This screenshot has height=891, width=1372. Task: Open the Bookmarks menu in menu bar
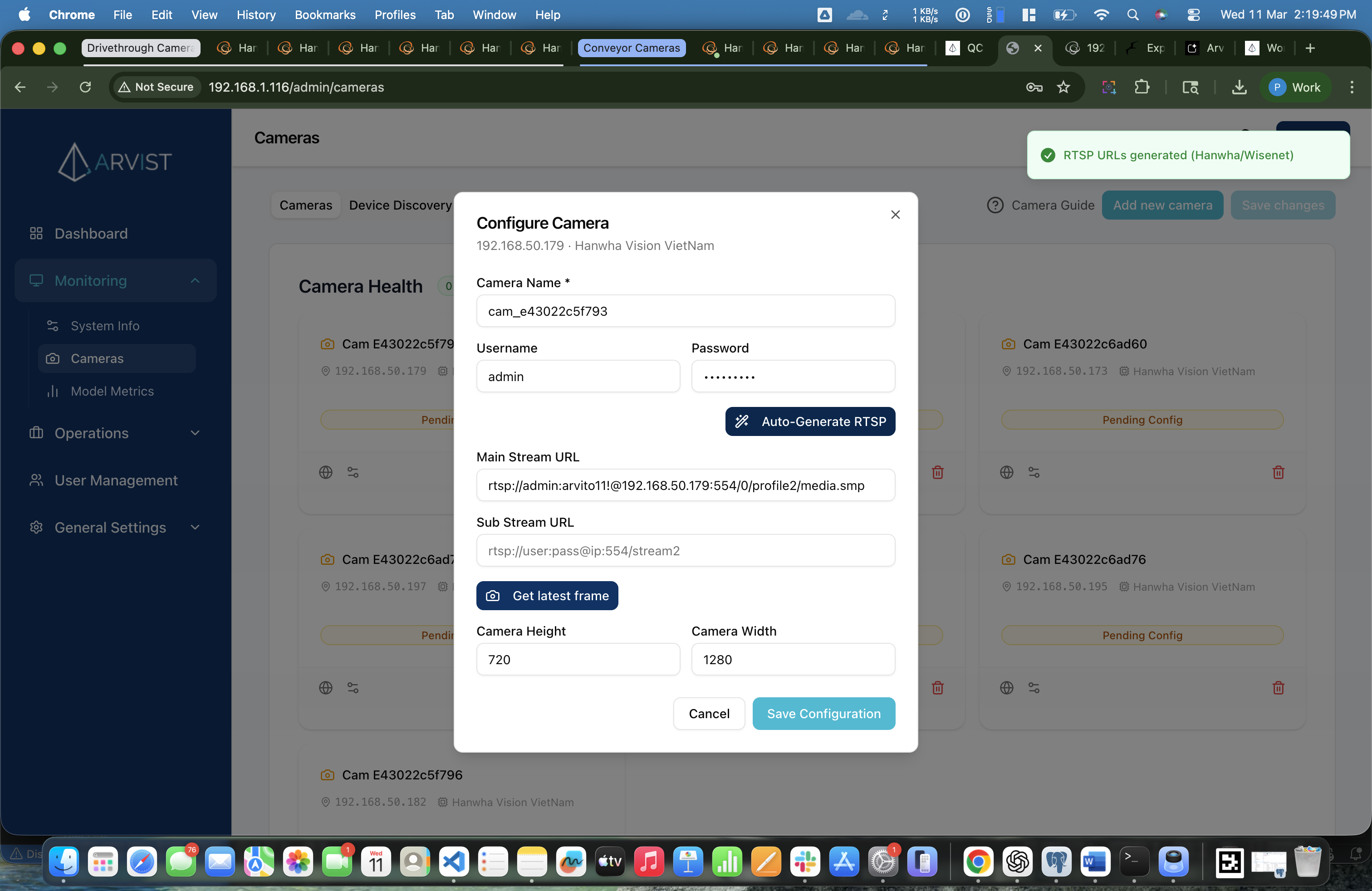click(324, 15)
